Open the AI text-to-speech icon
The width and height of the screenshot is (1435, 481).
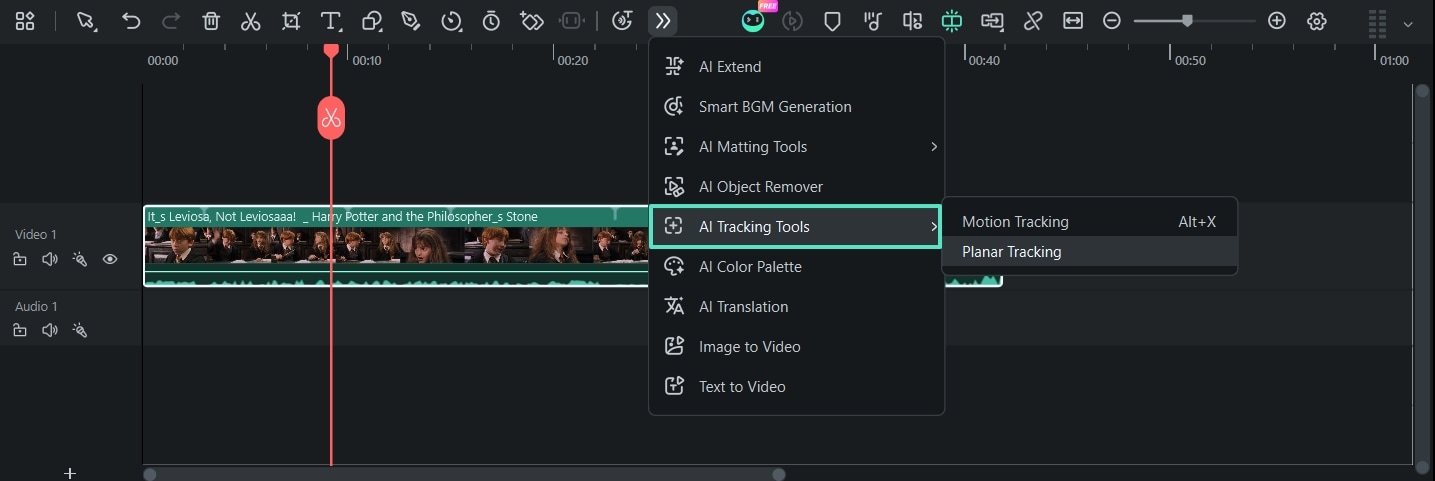622,21
